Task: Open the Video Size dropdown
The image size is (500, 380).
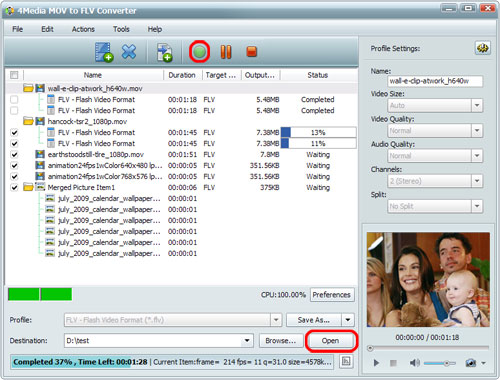Action: coord(477,106)
